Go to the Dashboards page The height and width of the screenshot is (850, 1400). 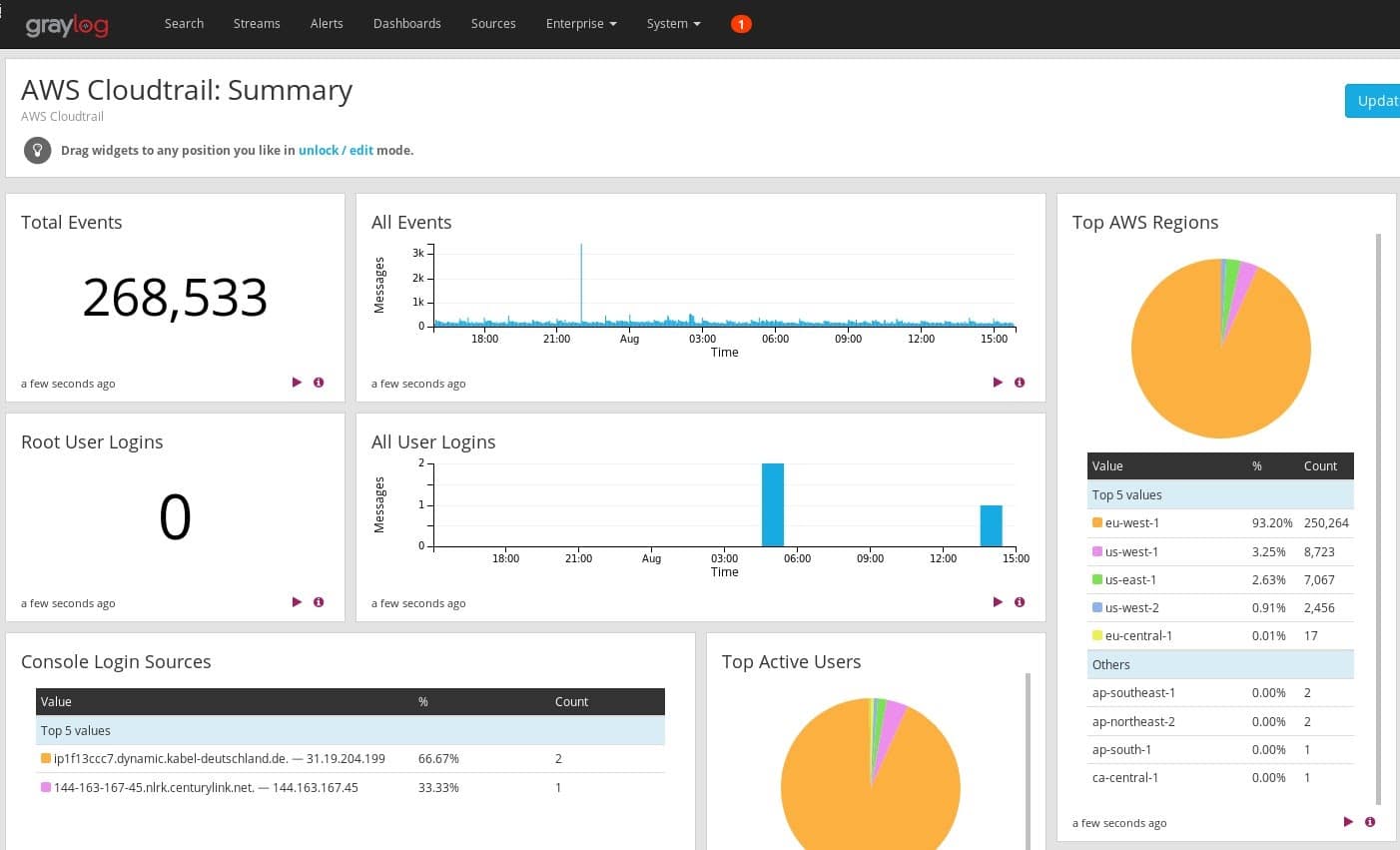coord(406,24)
